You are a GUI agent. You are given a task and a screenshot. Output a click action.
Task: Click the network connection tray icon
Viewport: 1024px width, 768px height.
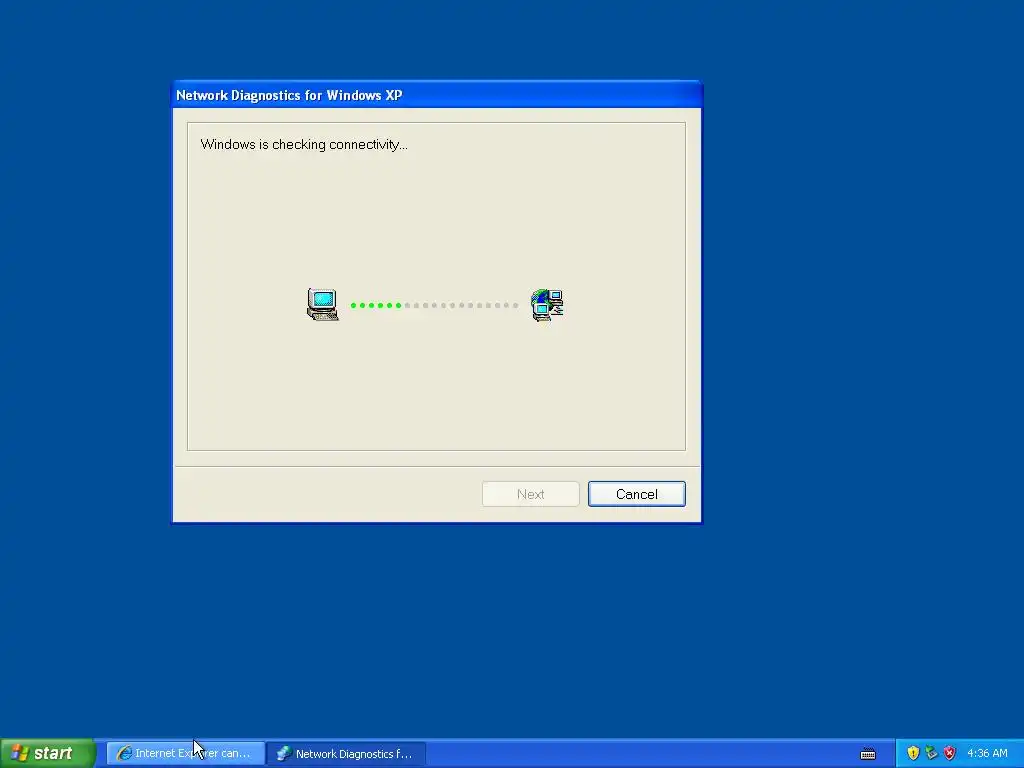(931, 753)
